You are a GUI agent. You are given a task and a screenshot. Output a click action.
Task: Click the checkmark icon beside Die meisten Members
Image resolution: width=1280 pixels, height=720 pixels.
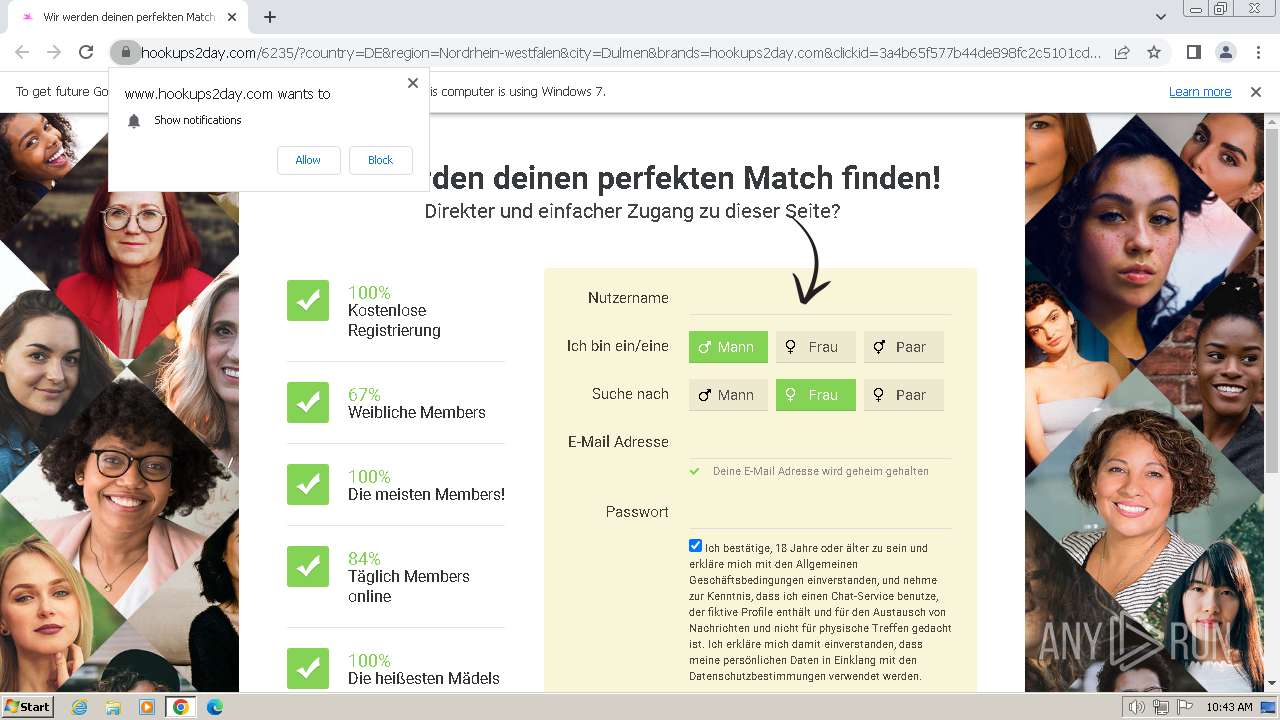(x=308, y=484)
